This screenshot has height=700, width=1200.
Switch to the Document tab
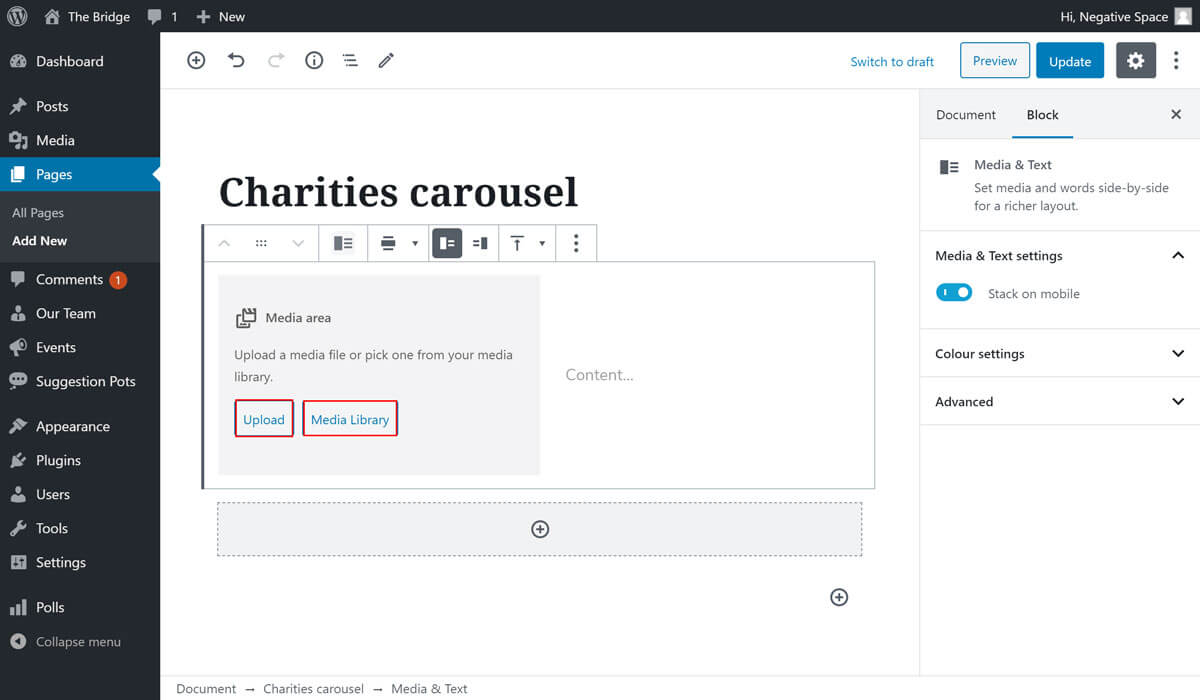(x=965, y=115)
